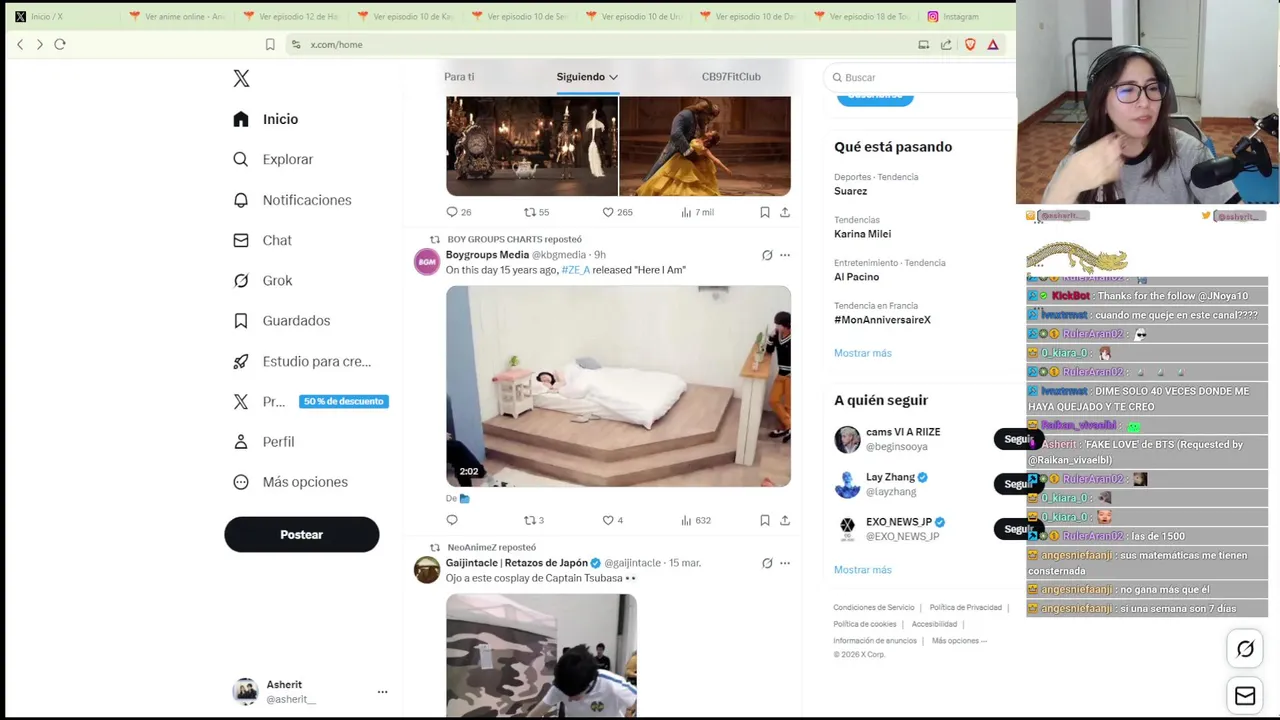View stats of post with 7 mil views
The image size is (1280, 720).
pyautogui.click(x=697, y=212)
